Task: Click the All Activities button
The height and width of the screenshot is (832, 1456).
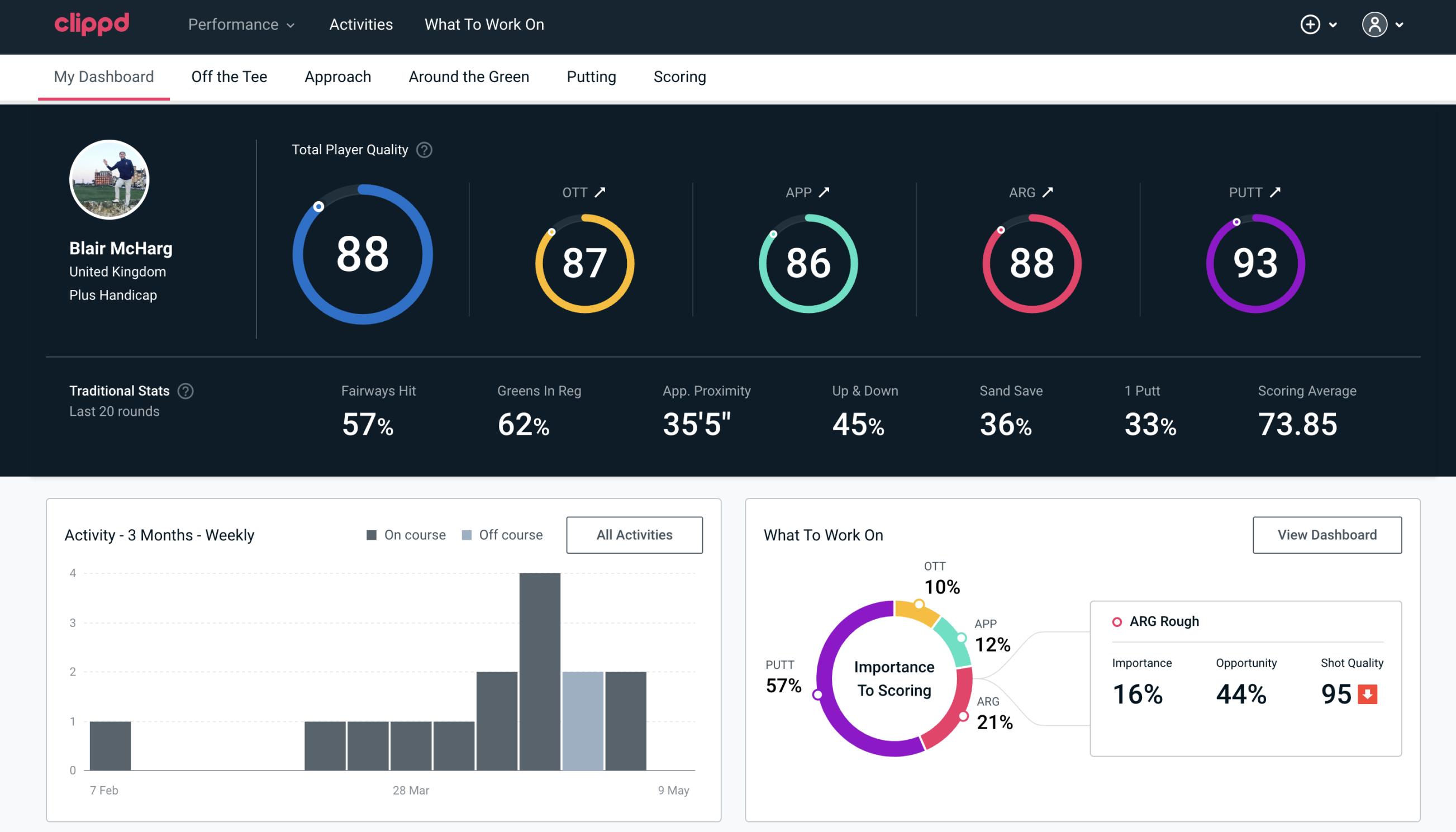Action: (634, 535)
